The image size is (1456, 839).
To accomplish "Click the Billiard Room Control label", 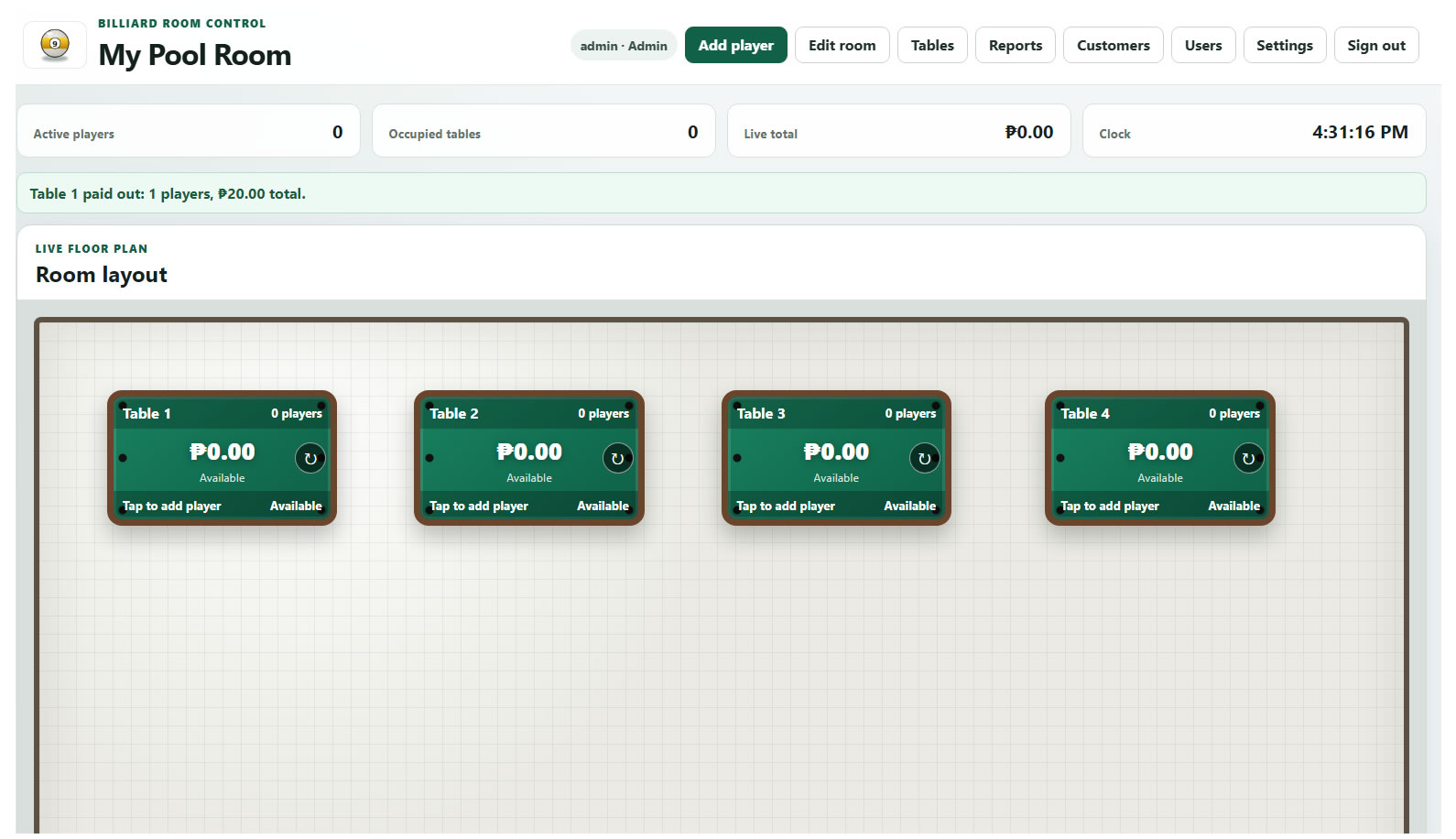I will pyautogui.click(x=182, y=23).
